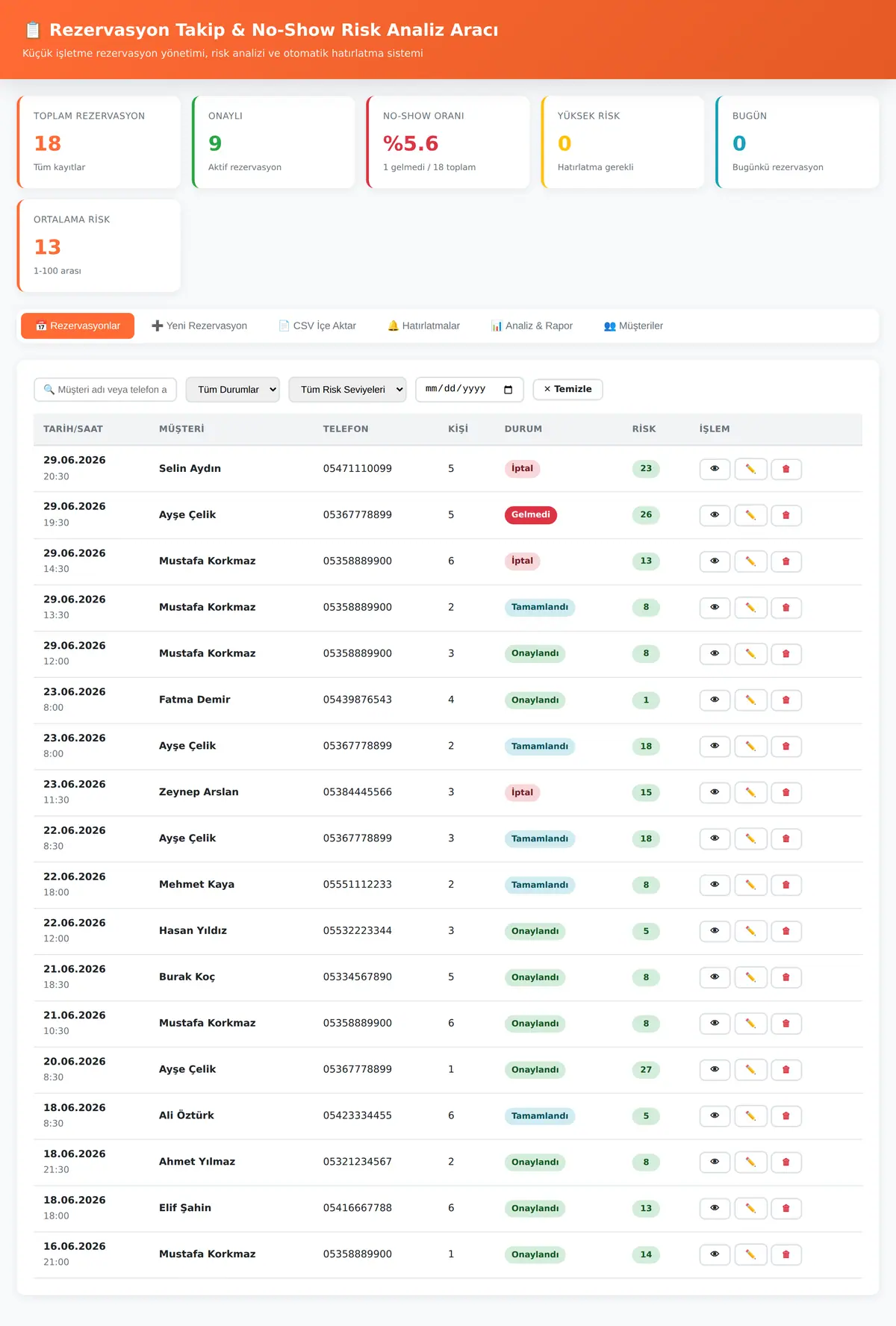Viewport: 896px width, 1326px height.
Task: Click phone number 05423334455
Action: [x=358, y=1115]
